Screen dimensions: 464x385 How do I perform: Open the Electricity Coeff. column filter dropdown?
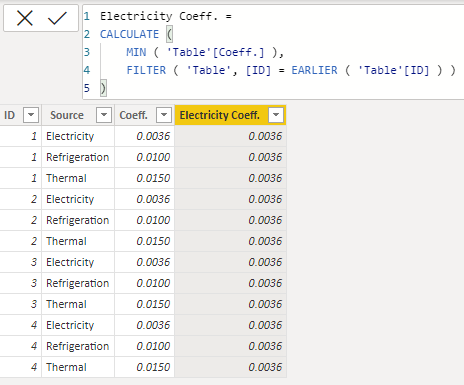276,115
